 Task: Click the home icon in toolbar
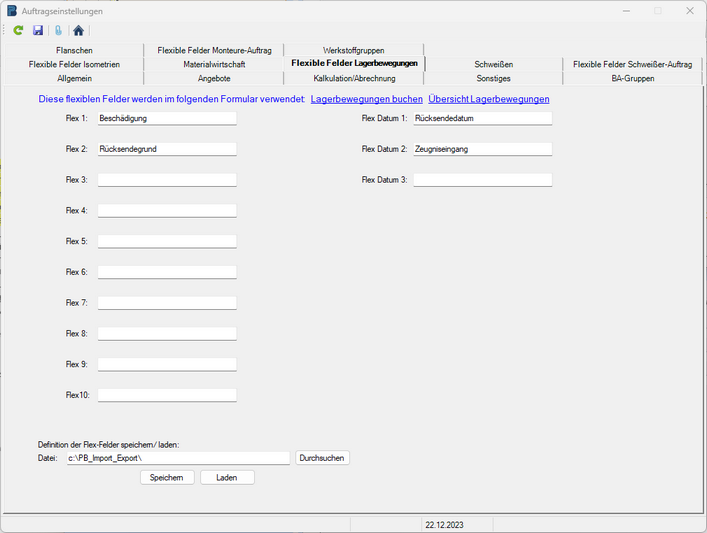pyautogui.click(x=78, y=31)
